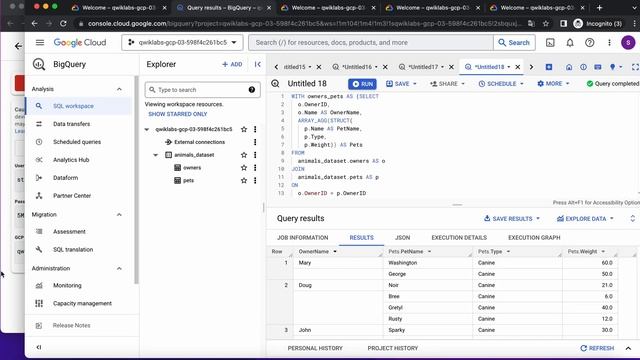The height and width of the screenshot is (360, 640).
Task: Focus the resources search field
Action: [x=371, y=42]
